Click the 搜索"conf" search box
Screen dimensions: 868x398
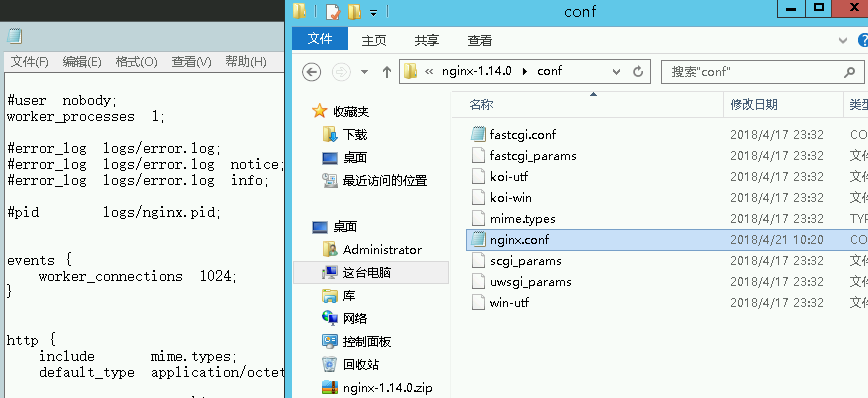pos(762,72)
